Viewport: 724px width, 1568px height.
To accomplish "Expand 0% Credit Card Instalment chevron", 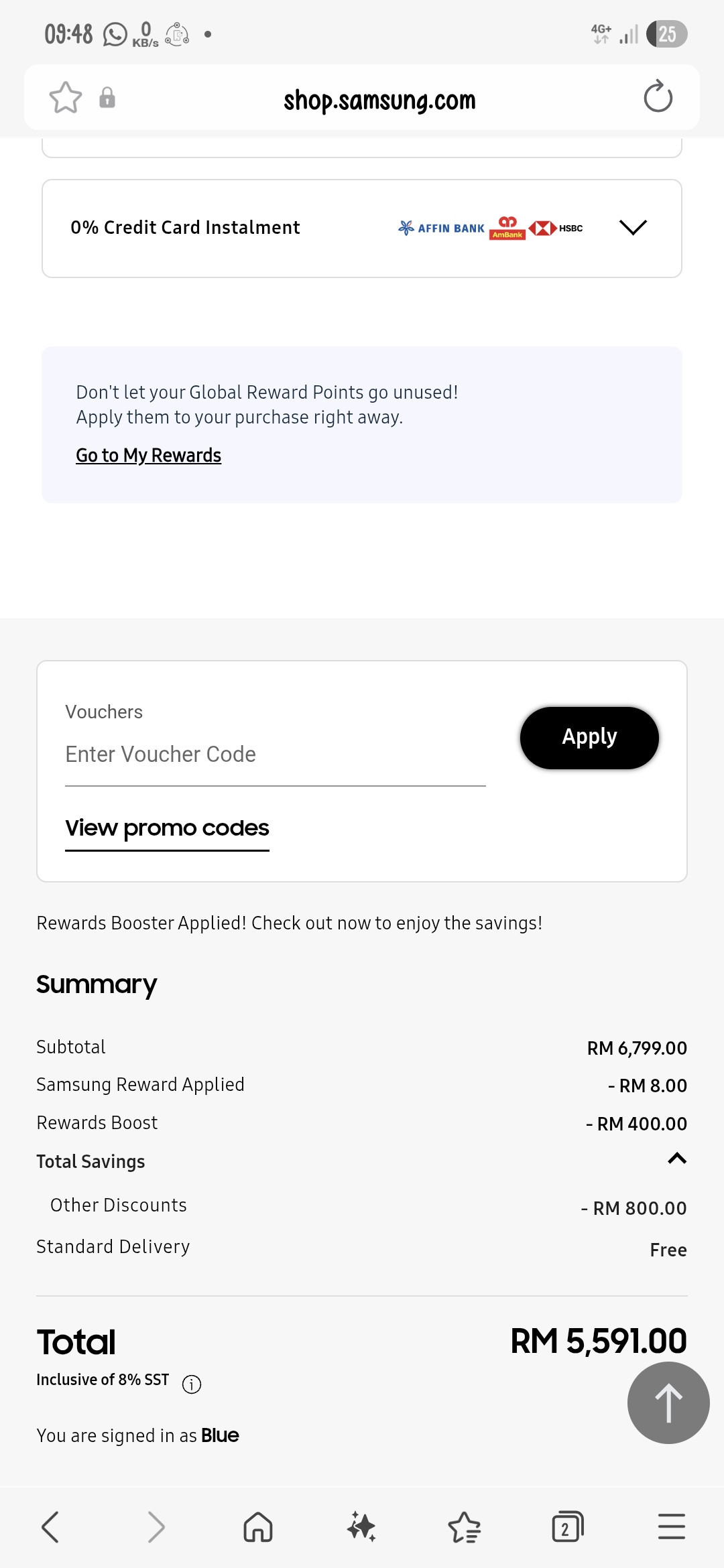I will point(633,228).
